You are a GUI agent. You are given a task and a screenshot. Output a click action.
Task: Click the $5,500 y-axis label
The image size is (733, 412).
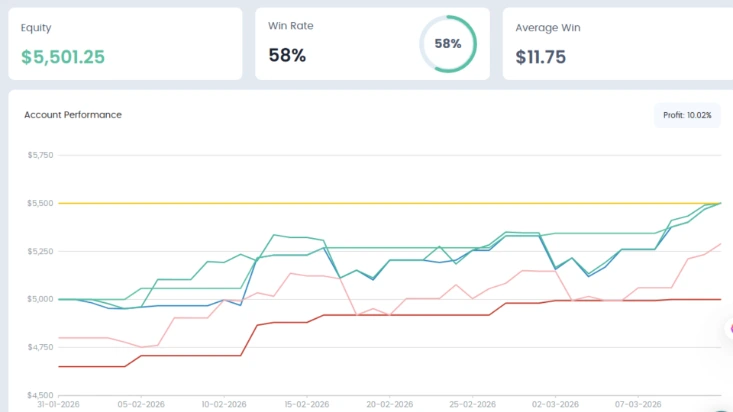tap(41, 203)
